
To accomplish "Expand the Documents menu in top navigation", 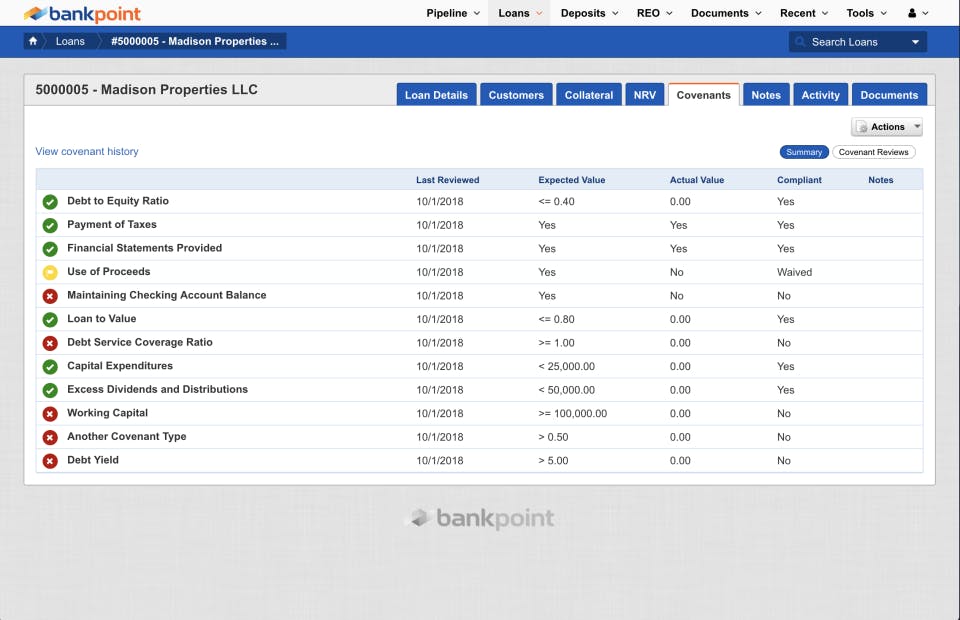I will (726, 13).
